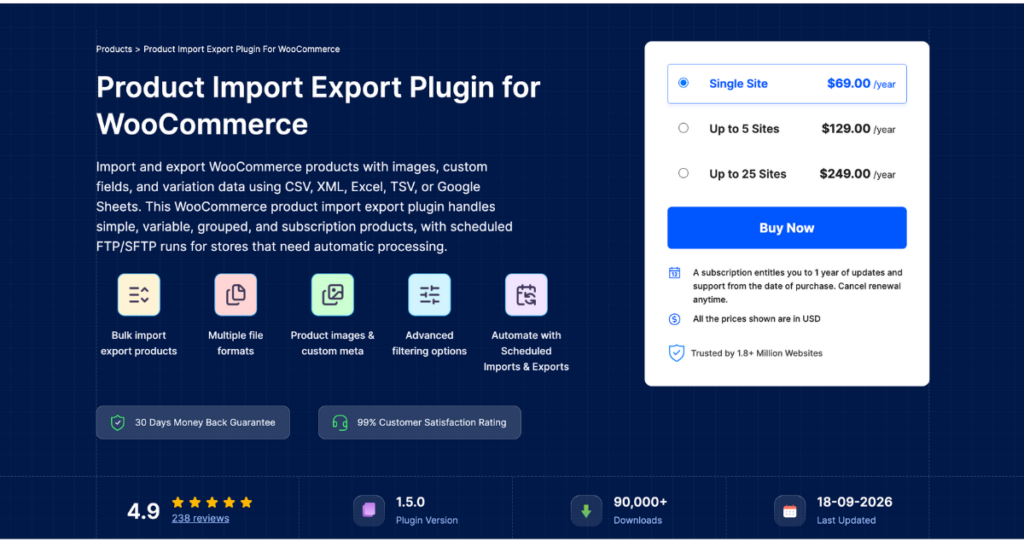The height and width of the screenshot is (541, 1024).
Task: Click the 99% Customer Satisfaction Rating badge
Action: [x=419, y=423]
